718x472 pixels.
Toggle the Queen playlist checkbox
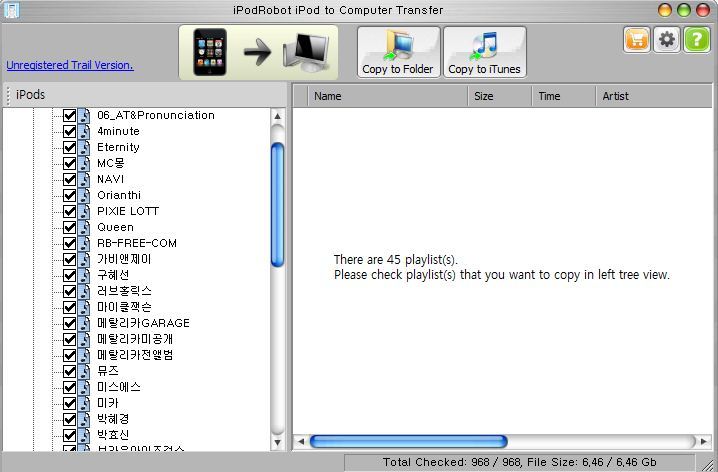click(x=70, y=228)
